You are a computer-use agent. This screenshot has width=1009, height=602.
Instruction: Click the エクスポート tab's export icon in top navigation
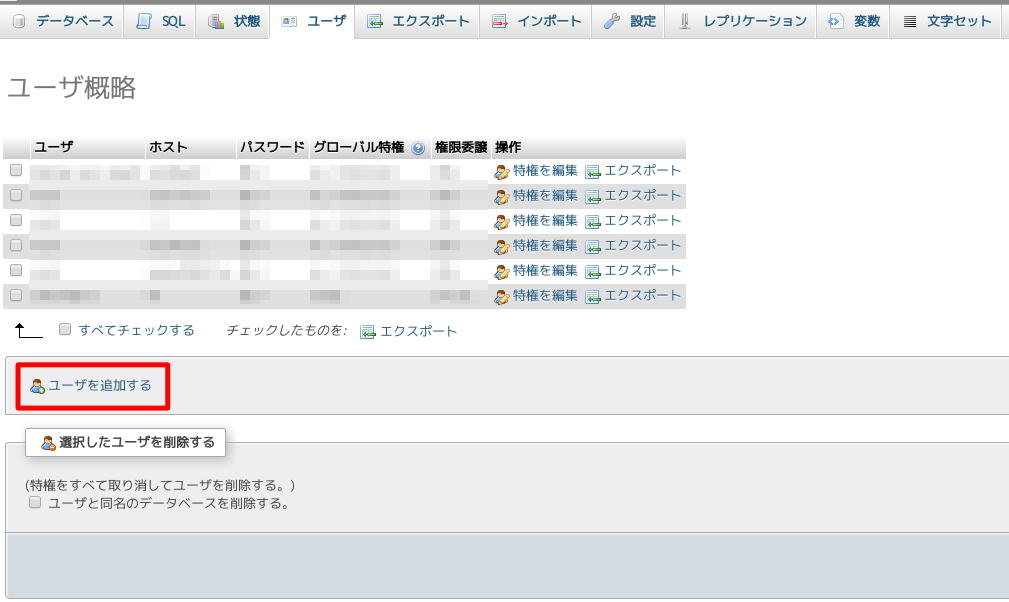coord(375,21)
